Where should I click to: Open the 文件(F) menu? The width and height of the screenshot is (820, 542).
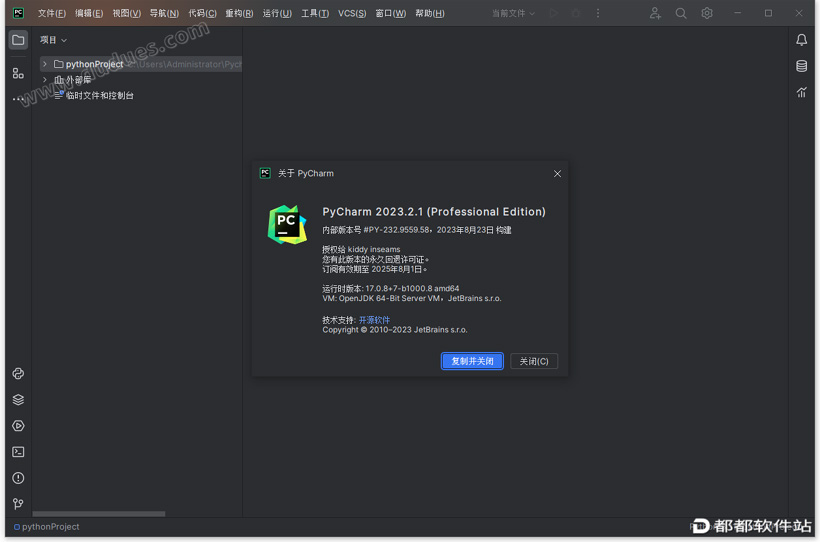(x=52, y=13)
